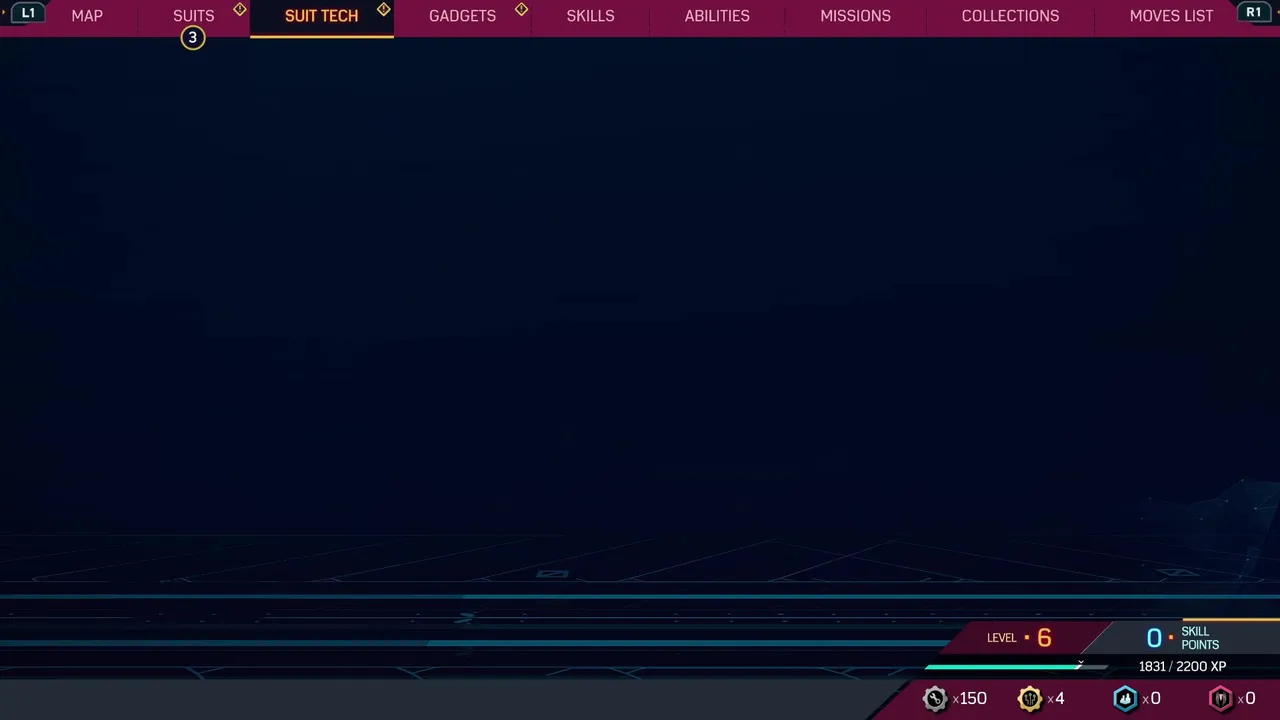This screenshot has height=720, width=1280.
Task: Click the diamond notification marker on GADGETS
Action: tap(521, 9)
